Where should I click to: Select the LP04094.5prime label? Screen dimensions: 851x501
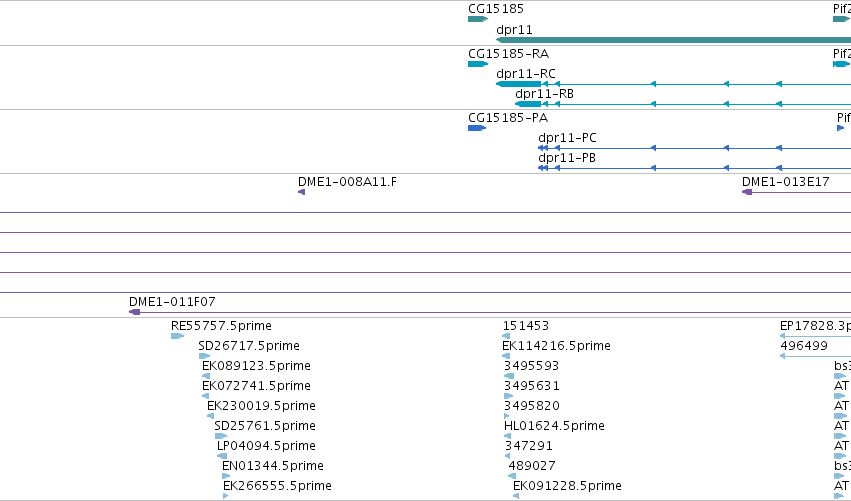tap(266, 446)
